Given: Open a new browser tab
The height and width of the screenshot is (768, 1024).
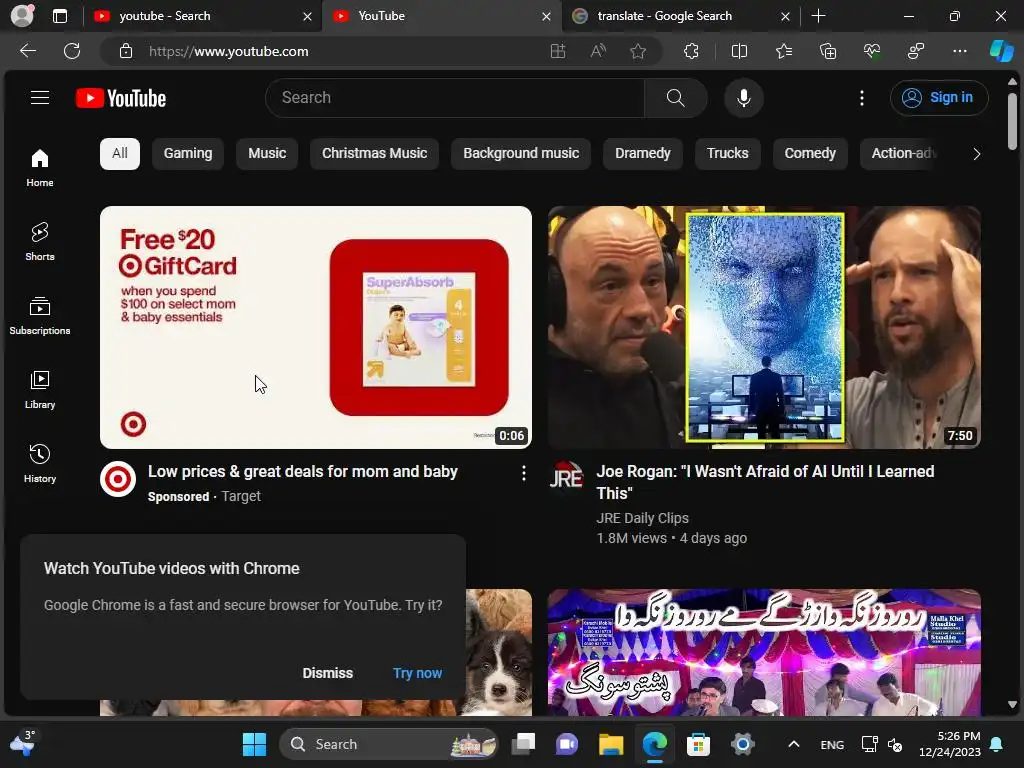Looking at the screenshot, I should pyautogui.click(x=818, y=16).
